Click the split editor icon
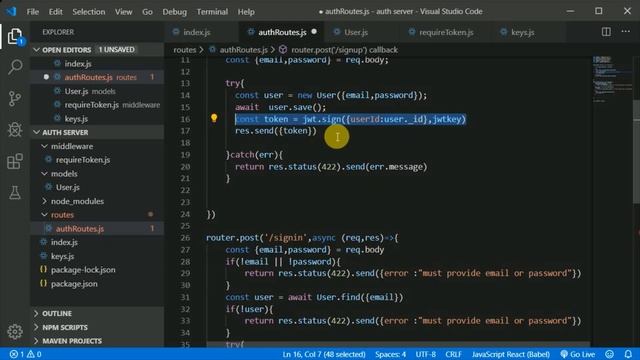 606,32
